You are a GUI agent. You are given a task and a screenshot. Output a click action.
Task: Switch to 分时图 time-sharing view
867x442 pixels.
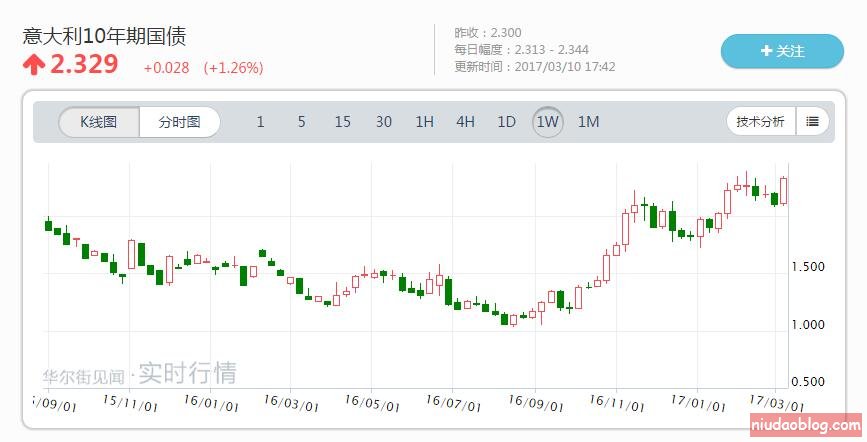pos(179,122)
